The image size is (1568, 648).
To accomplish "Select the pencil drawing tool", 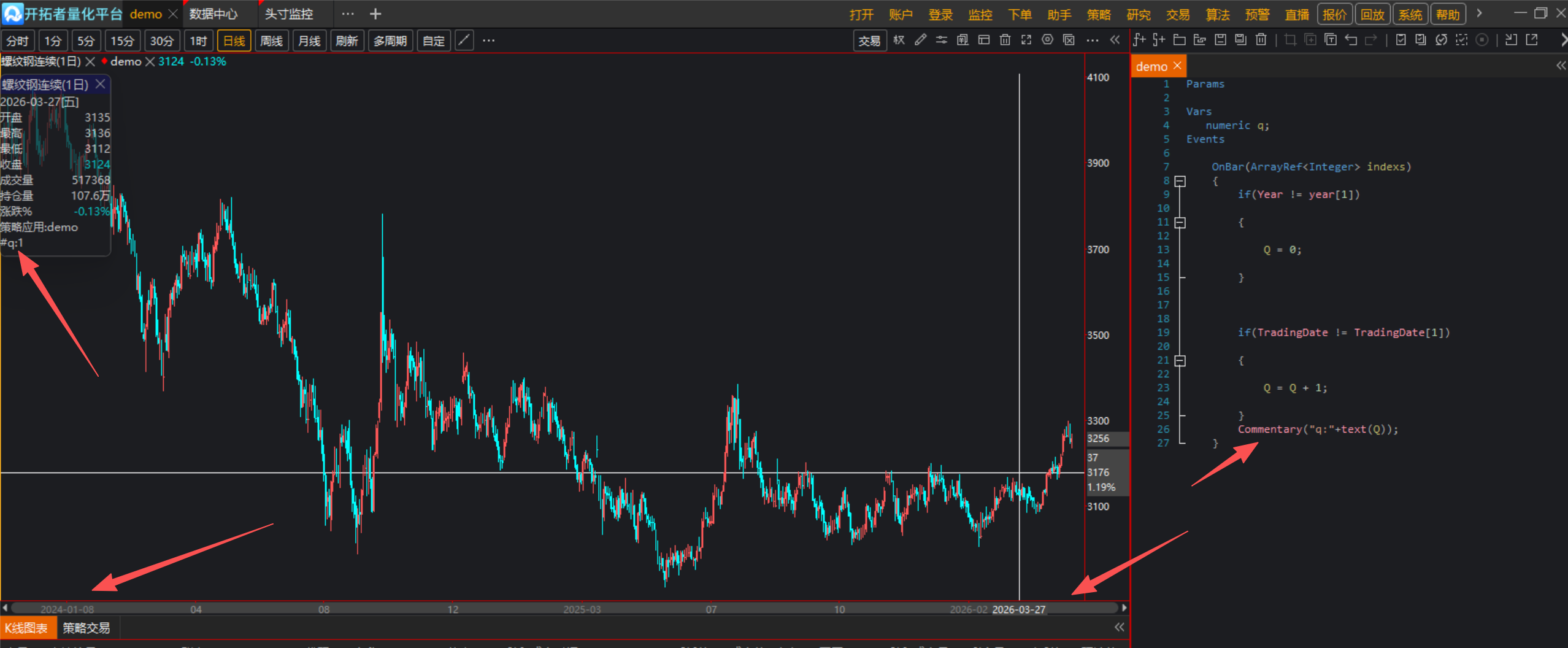I will click(x=920, y=40).
